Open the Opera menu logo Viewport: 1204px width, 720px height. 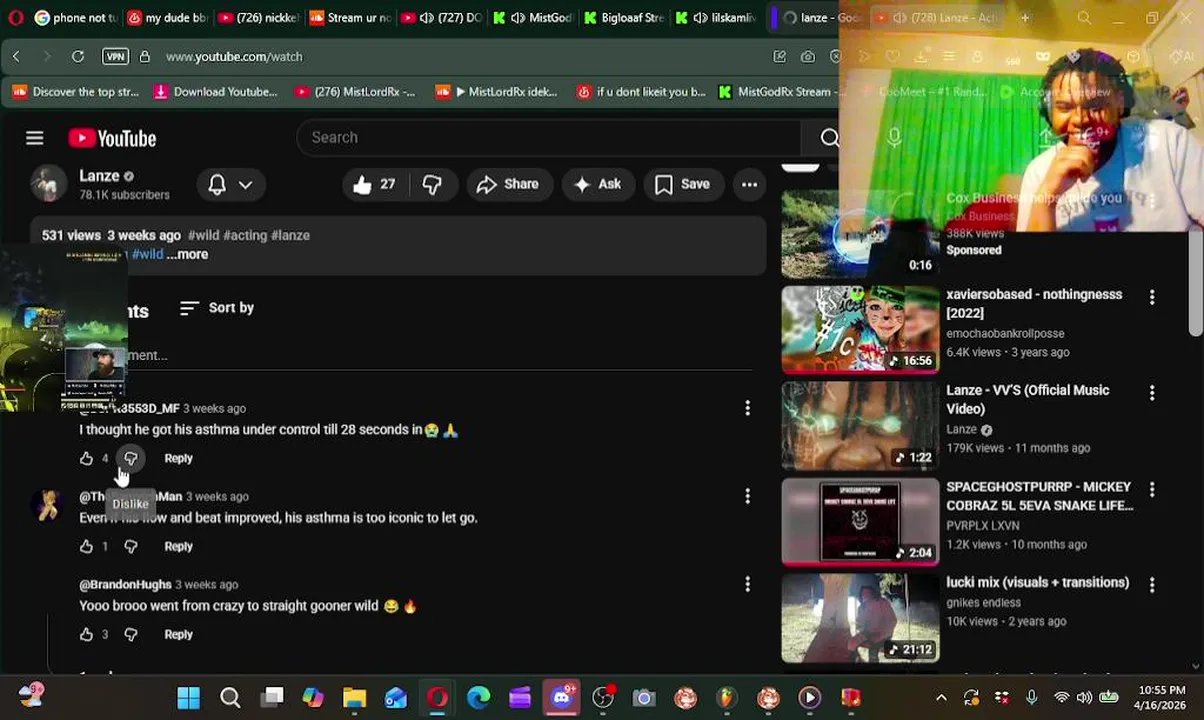click(15, 18)
